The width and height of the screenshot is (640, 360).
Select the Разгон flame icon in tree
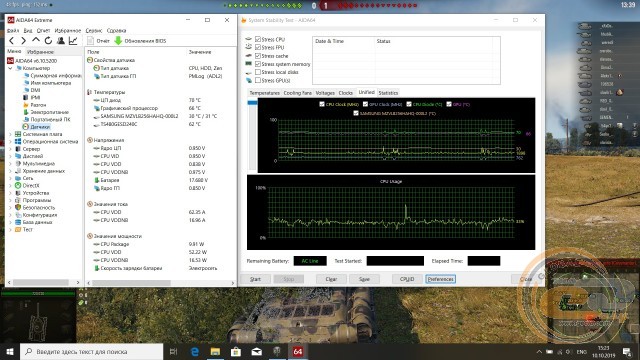pyautogui.click(x=26, y=105)
